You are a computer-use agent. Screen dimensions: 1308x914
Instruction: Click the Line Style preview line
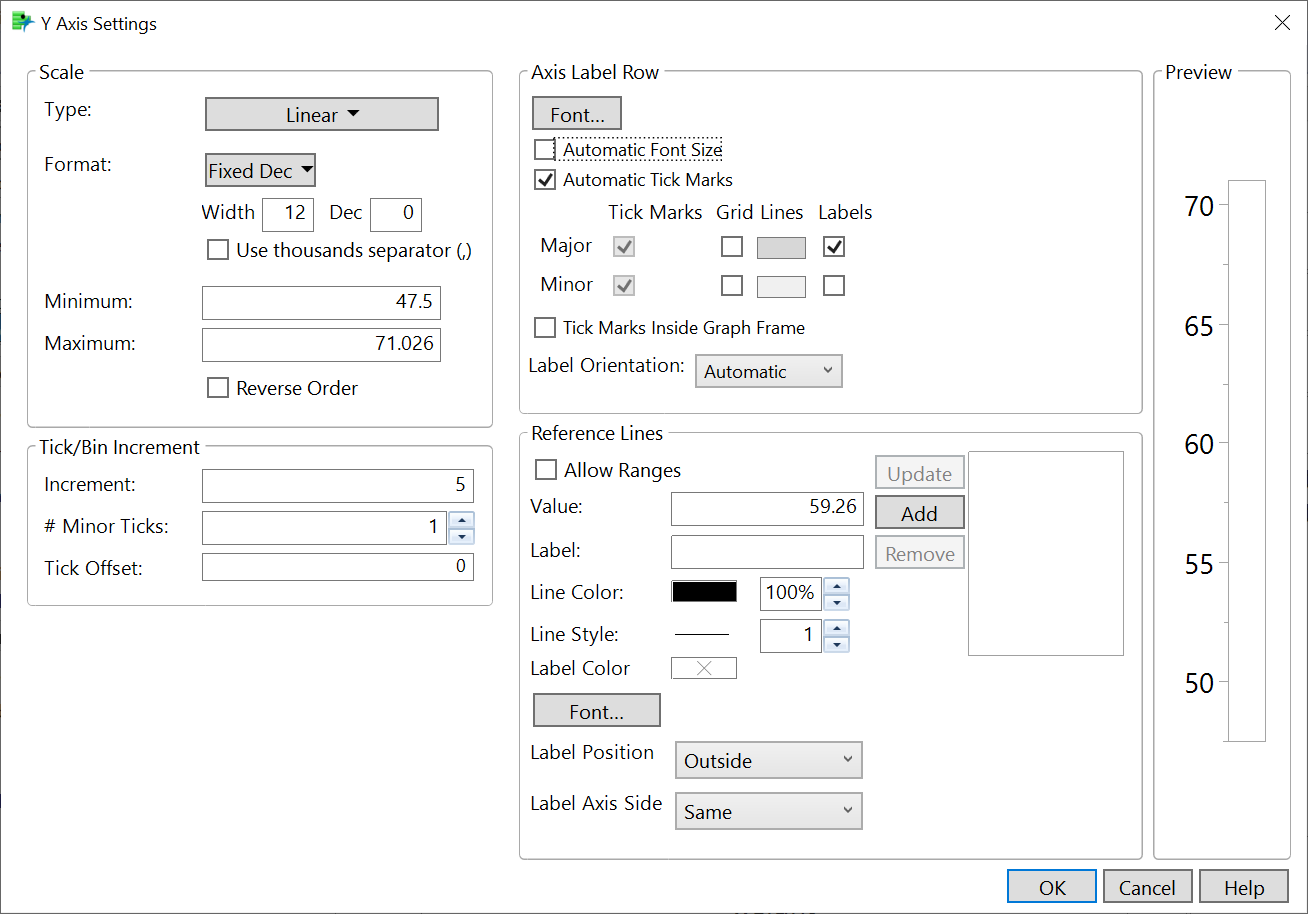point(702,635)
